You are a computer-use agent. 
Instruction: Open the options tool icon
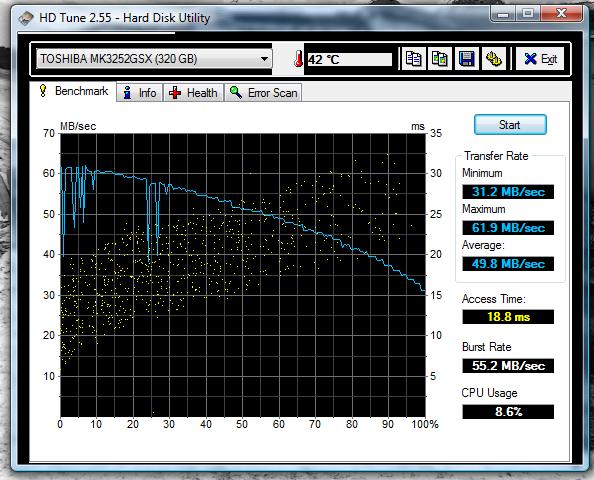(494, 59)
